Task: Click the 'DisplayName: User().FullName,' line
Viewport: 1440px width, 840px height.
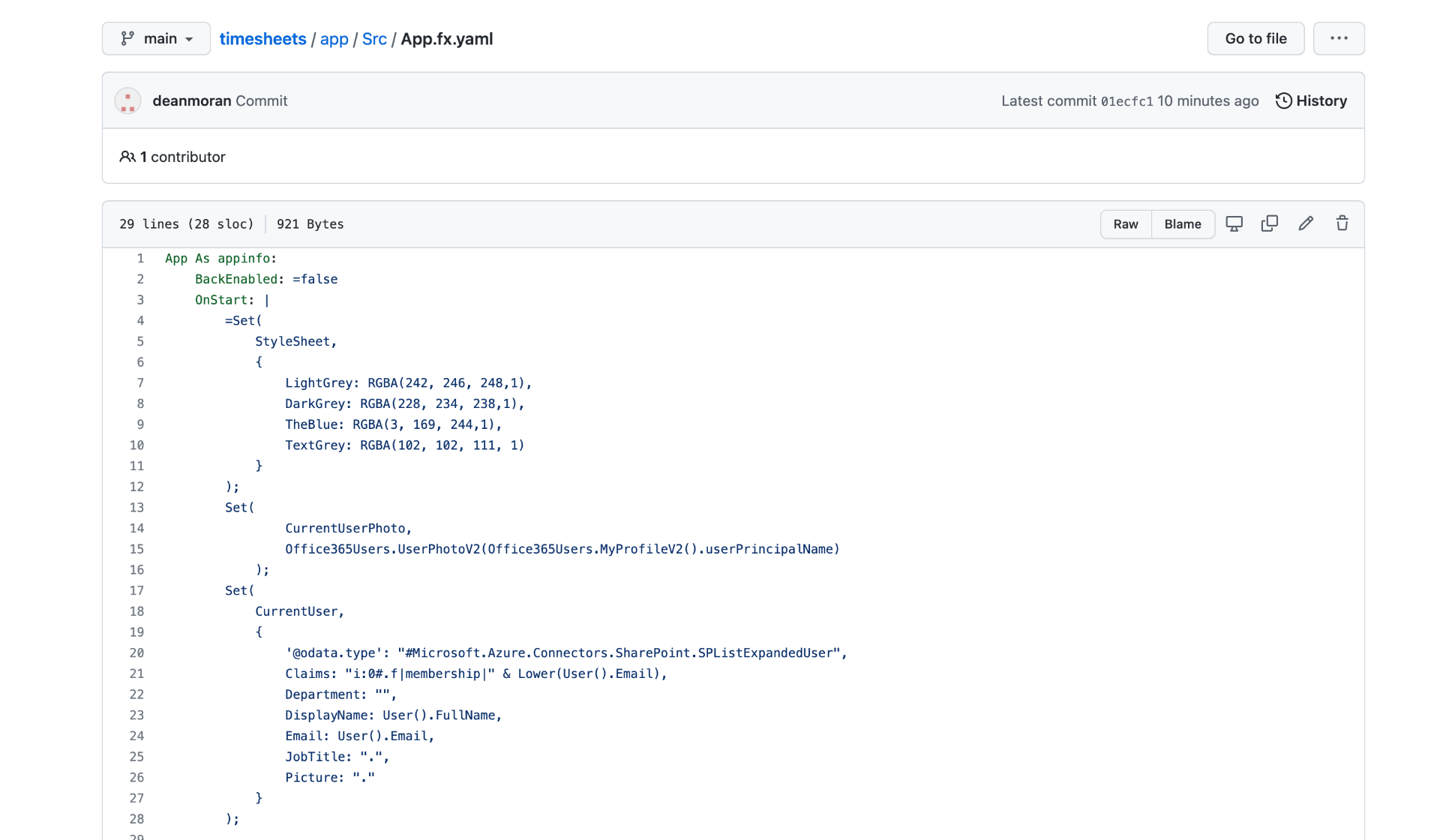Action: (393, 715)
